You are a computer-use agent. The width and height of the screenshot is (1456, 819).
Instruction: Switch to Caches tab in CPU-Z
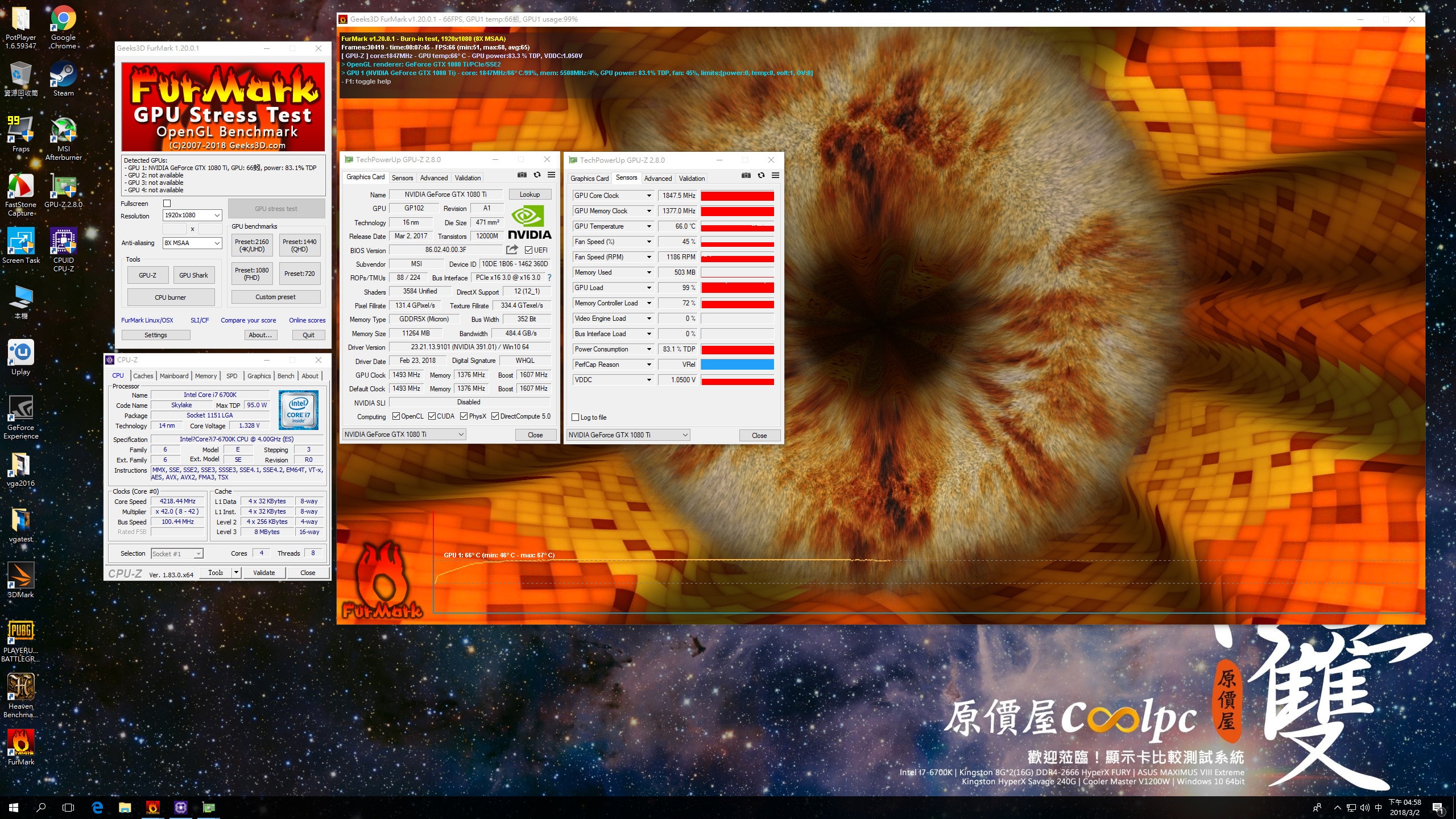coord(143,376)
